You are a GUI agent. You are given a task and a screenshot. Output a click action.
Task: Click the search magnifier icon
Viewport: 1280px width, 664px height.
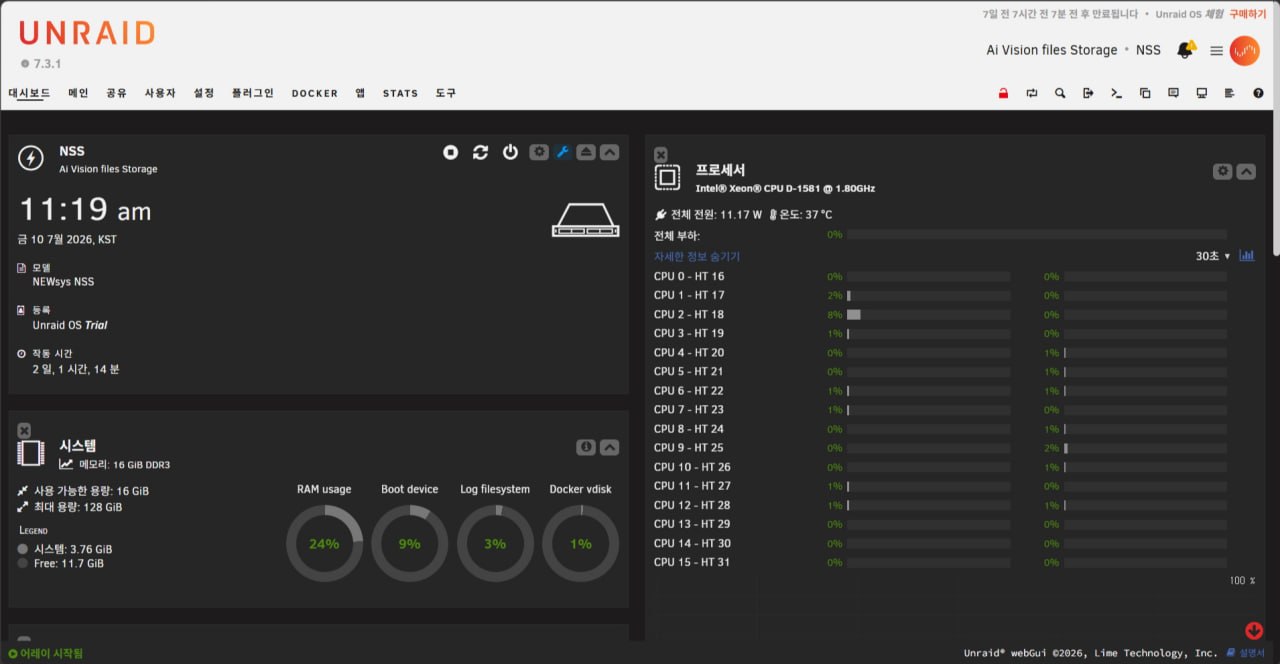click(1060, 93)
